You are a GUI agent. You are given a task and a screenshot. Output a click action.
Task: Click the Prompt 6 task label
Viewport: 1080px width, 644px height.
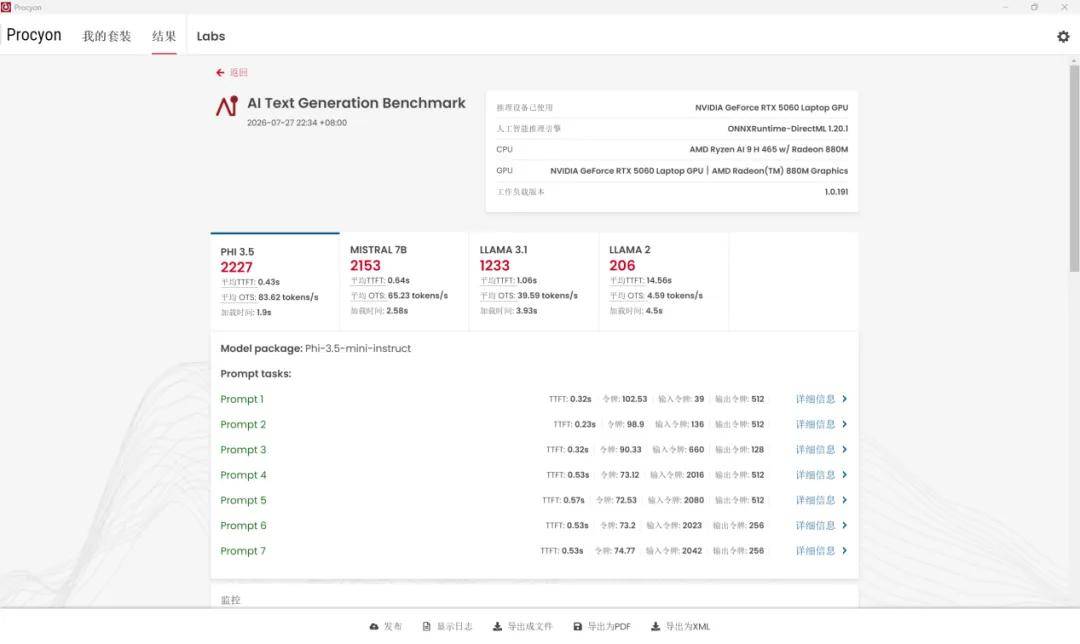pyautogui.click(x=243, y=526)
